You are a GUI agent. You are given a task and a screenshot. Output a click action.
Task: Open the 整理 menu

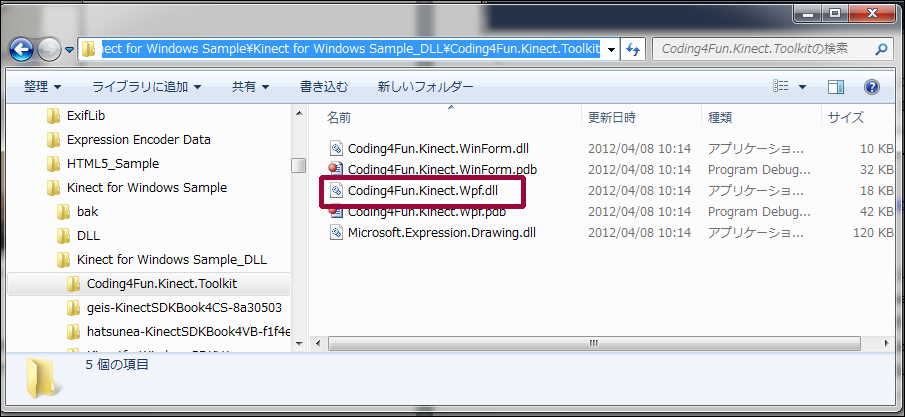point(42,87)
